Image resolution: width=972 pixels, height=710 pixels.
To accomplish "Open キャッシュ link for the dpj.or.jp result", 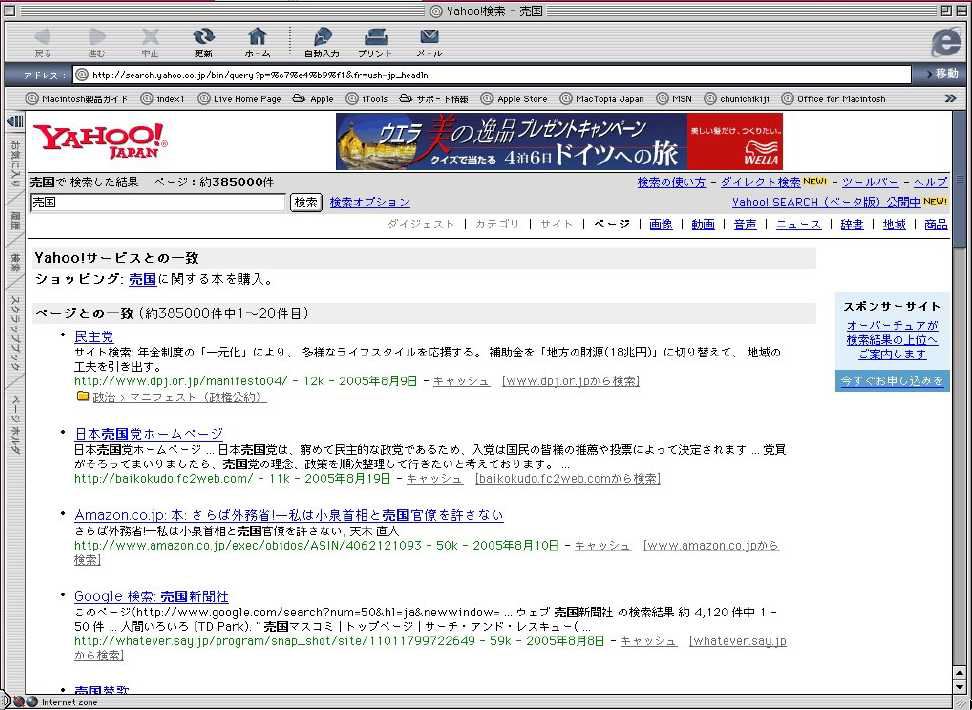I will [461, 381].
